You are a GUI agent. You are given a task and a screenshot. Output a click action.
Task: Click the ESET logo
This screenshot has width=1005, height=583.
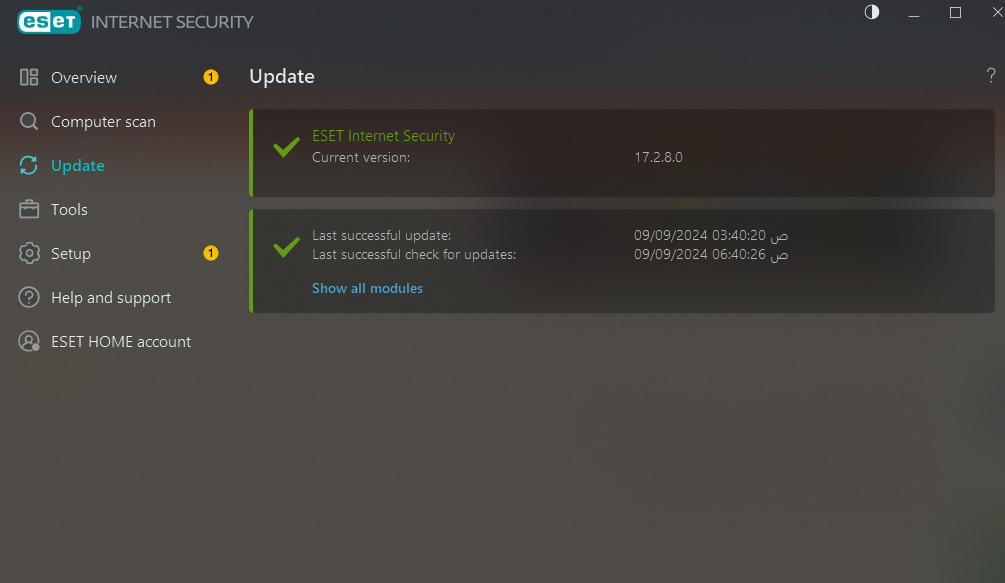click(x=49, y=21)
